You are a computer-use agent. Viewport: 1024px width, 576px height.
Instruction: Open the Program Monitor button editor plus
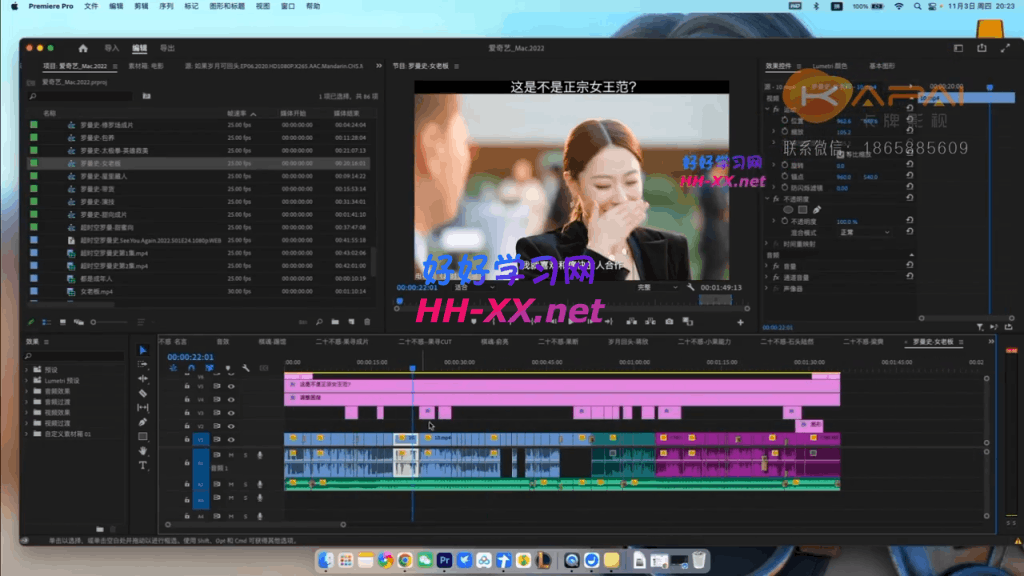741,322
